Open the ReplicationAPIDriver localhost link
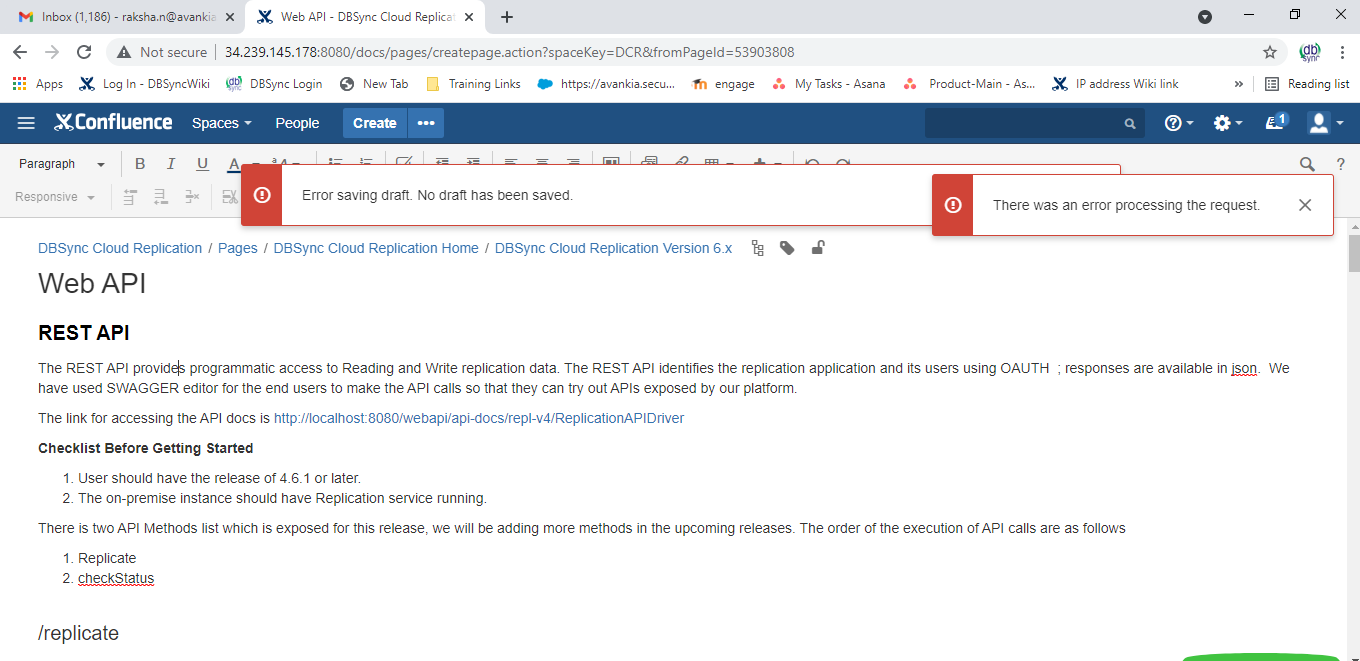The image size is (1360, 661). coord(479,418)
